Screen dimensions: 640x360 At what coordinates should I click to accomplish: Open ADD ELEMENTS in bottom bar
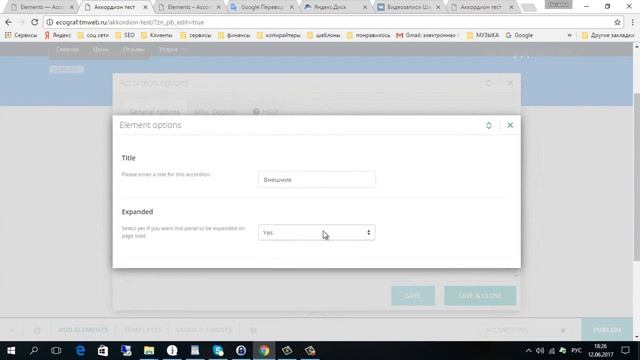pos(83,330)
